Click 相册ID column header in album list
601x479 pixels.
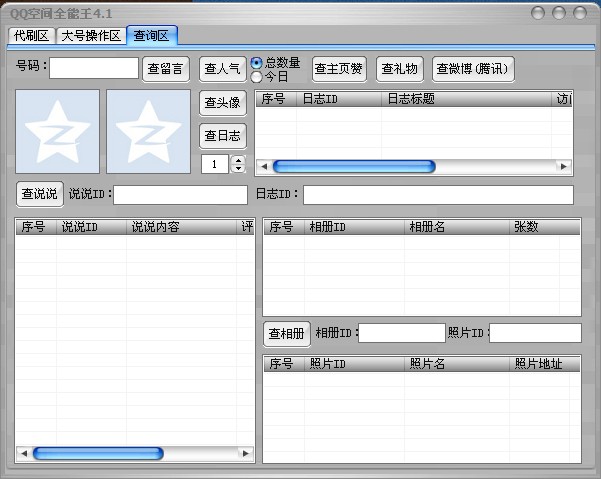[354, 227]
